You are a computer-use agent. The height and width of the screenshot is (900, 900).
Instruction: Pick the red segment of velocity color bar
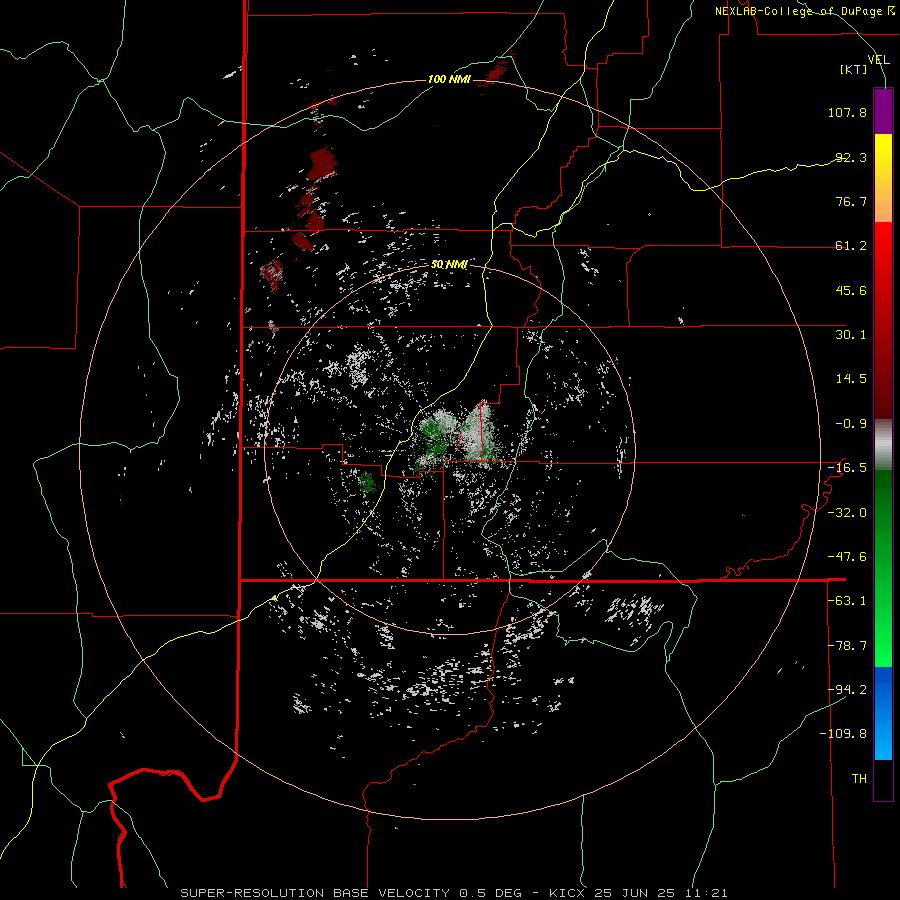coord(883,320)
